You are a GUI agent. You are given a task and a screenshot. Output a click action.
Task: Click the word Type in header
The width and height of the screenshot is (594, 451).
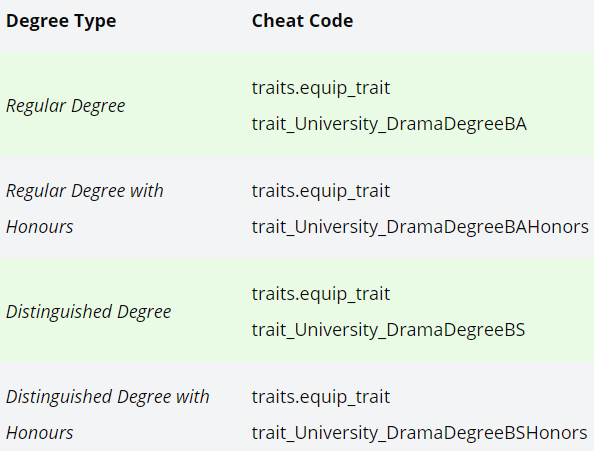click(95, 21)
